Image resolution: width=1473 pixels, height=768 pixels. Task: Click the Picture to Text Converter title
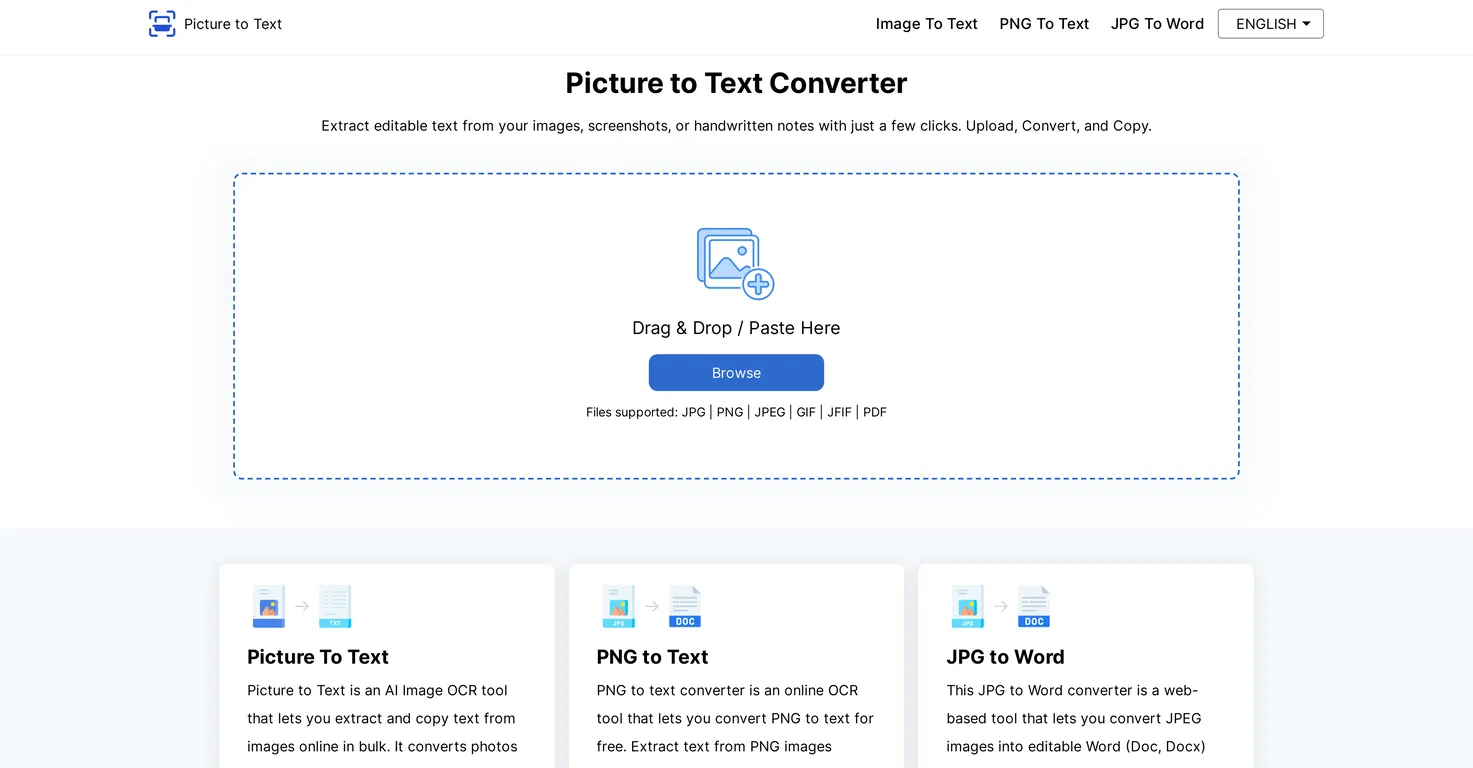tap(736, 83)
